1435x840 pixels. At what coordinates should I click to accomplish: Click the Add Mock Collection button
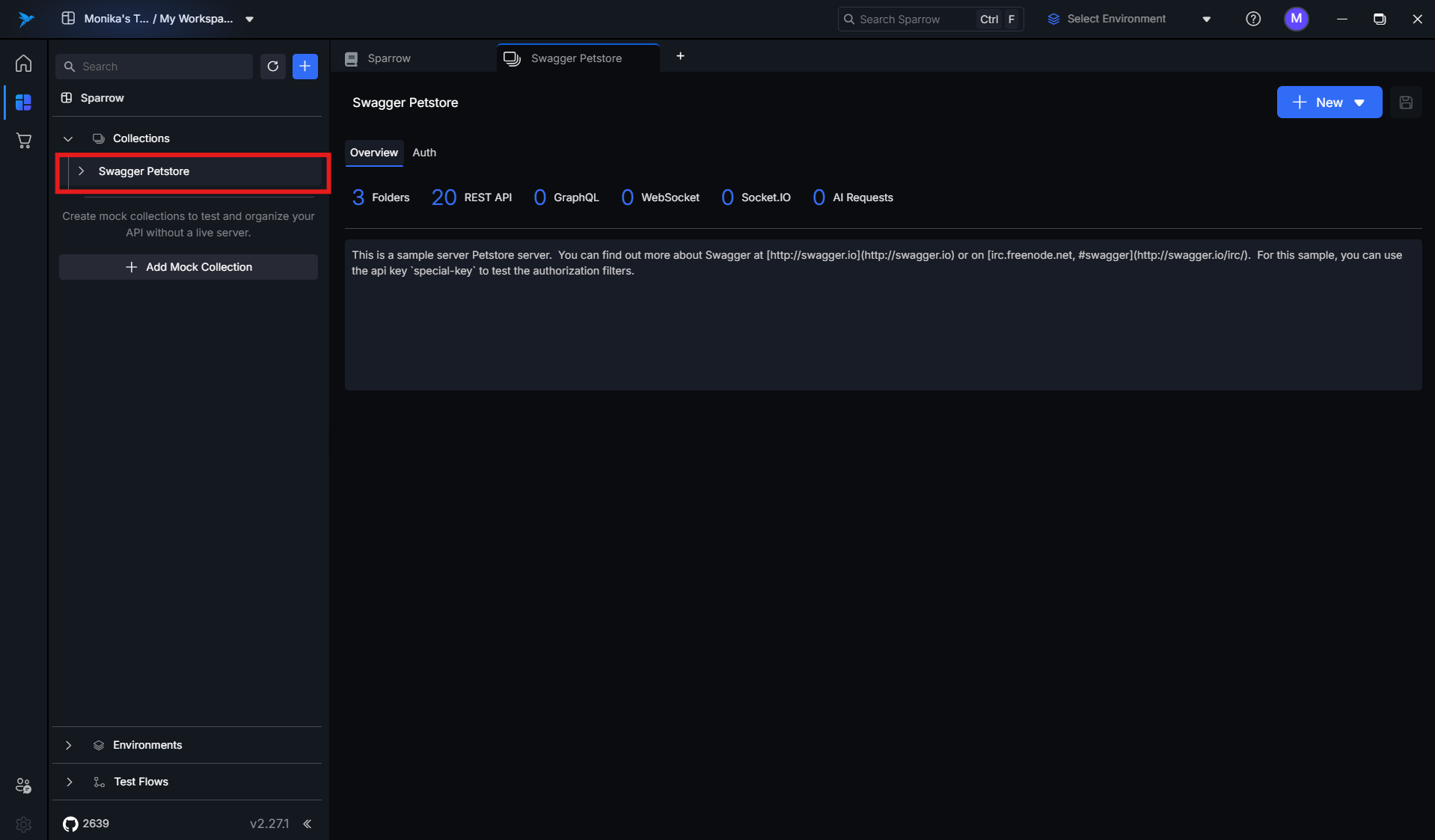click(x=189, y=267)
